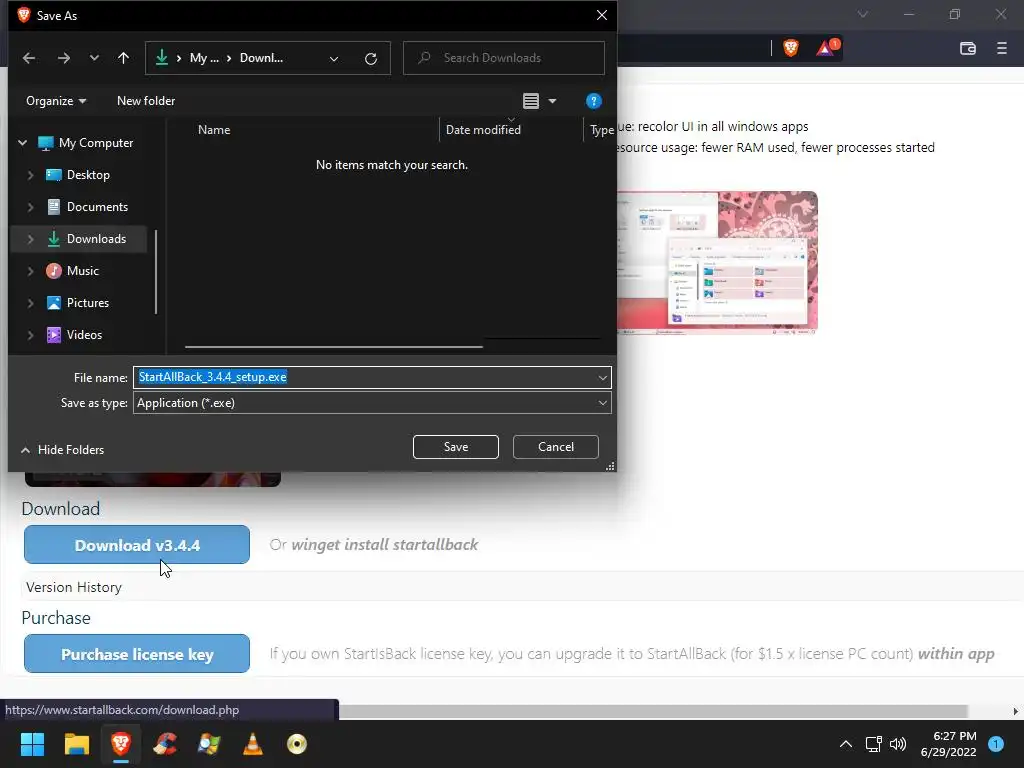Close the Save As dialog
The height and width of the screenshot is (768, 1024).
(x=601, y=15)
